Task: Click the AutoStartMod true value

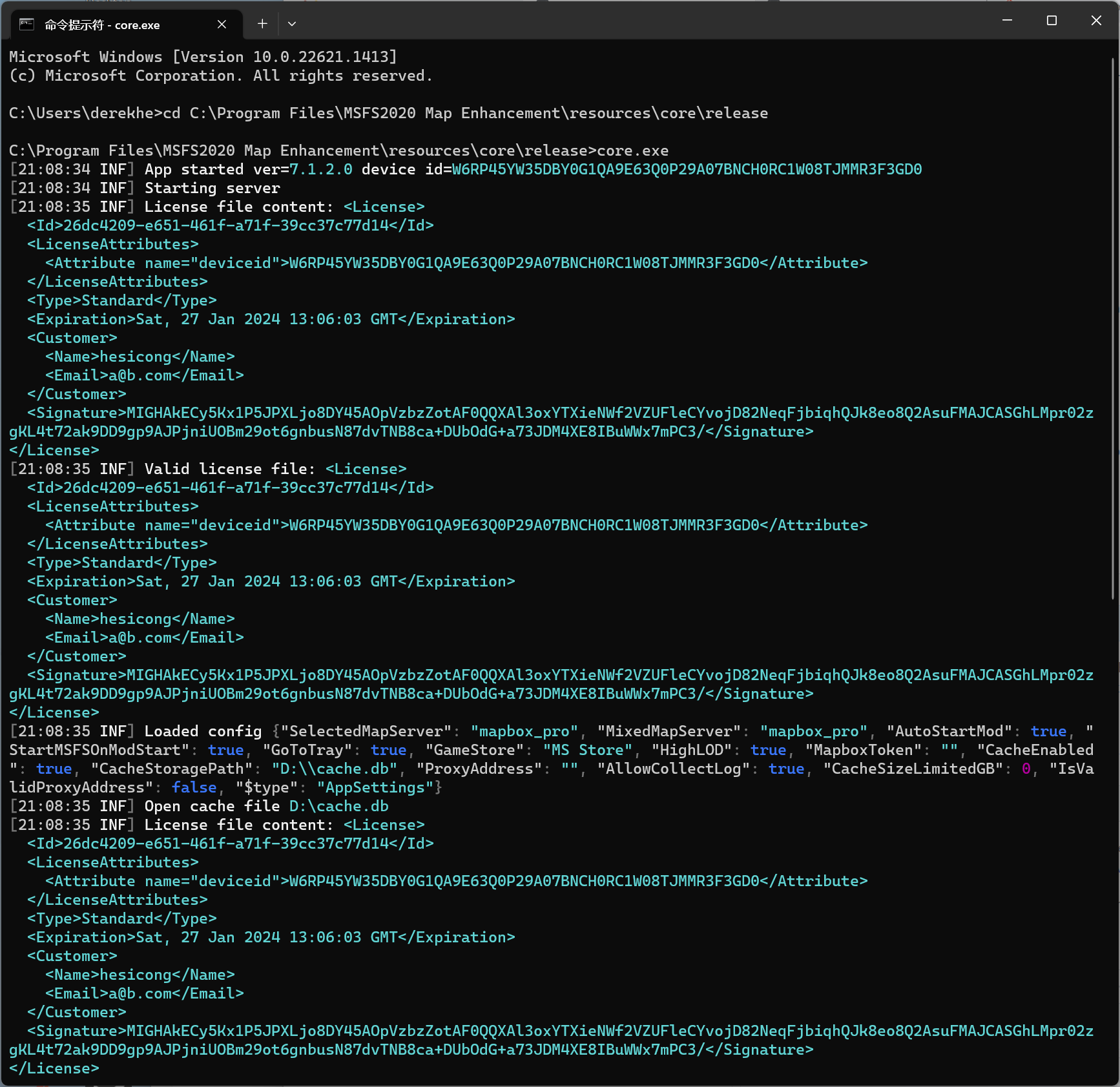Action: click(1048, 730)
